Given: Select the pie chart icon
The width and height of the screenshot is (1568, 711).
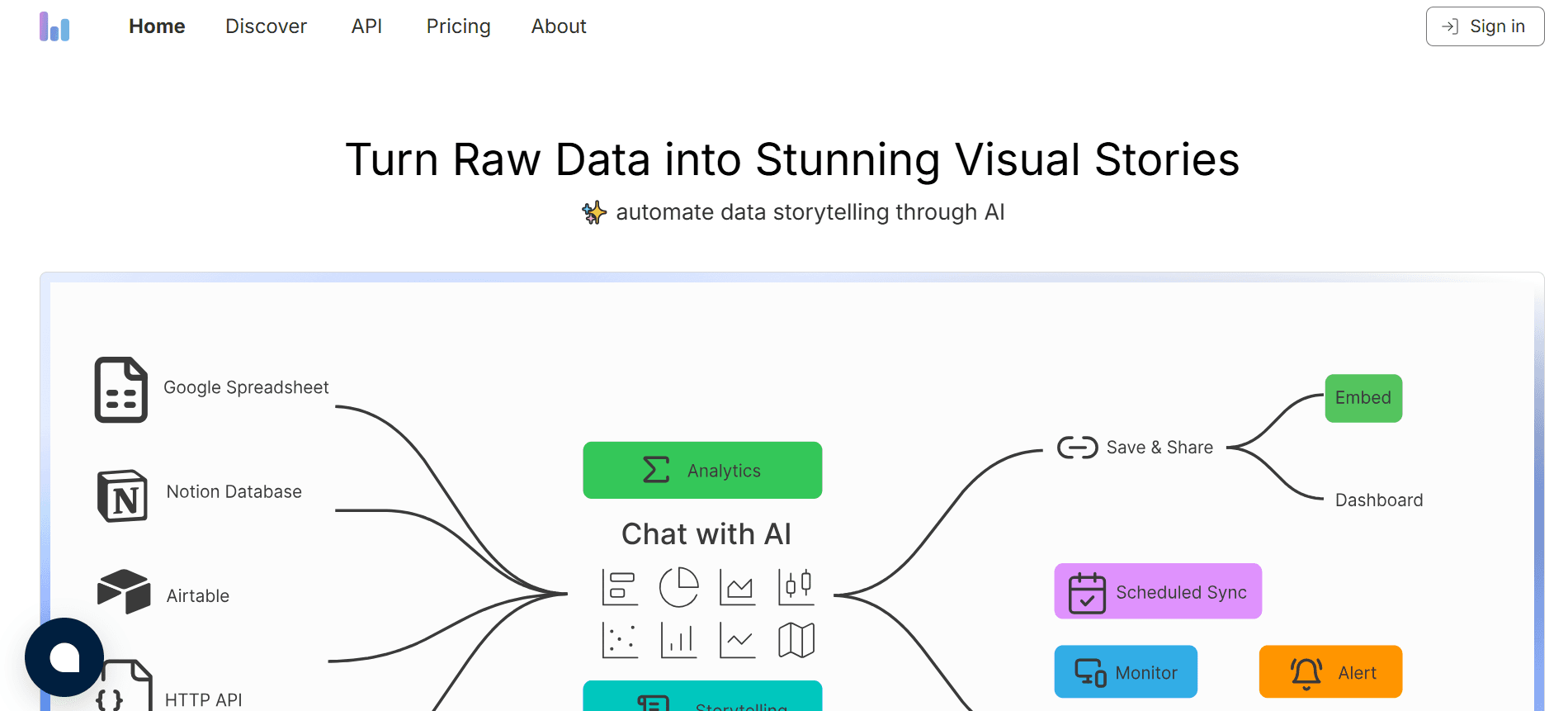Looking at the screenshot, I should pos(678,586).
